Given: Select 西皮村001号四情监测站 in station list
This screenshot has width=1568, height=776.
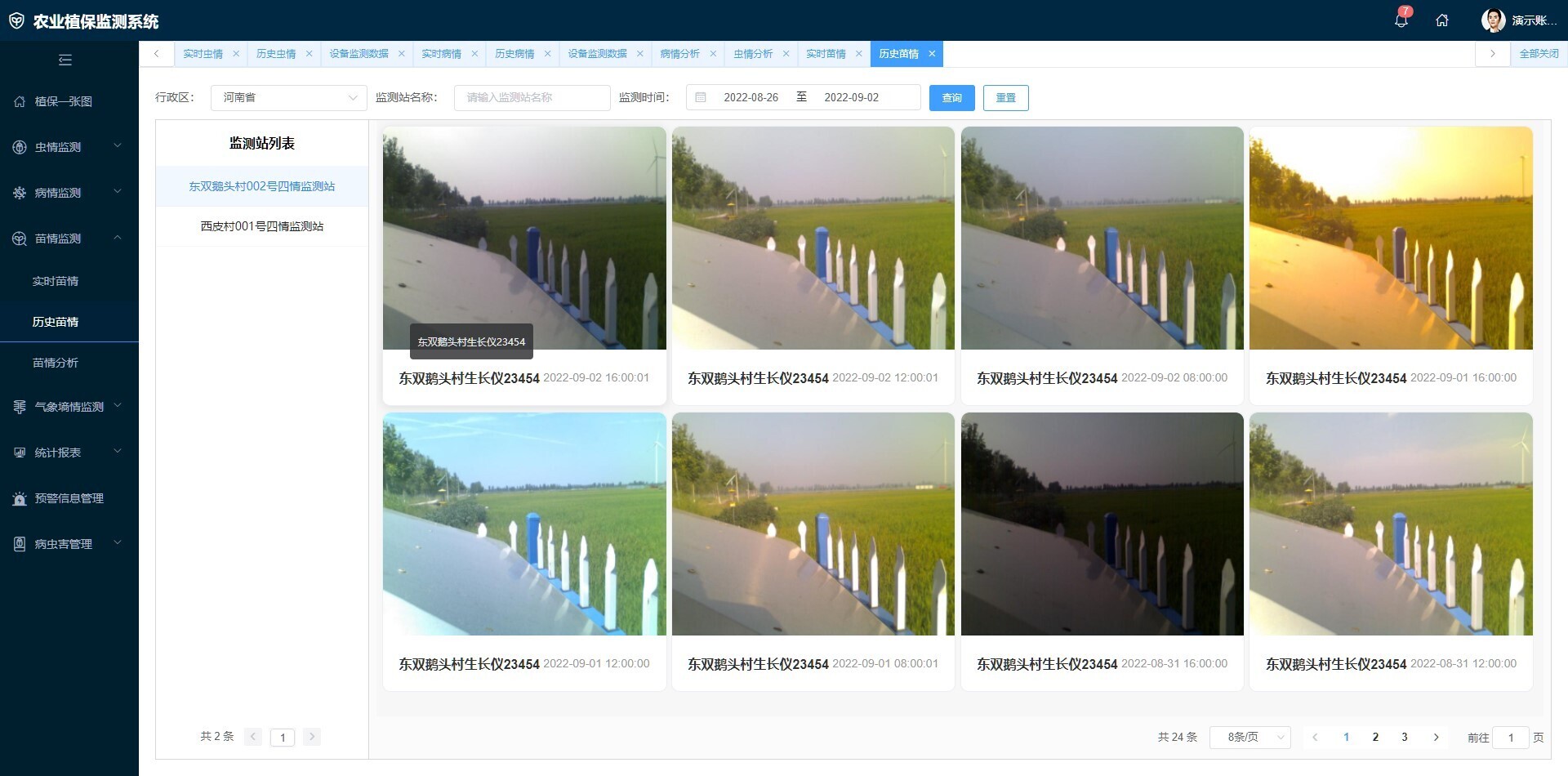Looking at the screenshot, I should pos(261,226).
